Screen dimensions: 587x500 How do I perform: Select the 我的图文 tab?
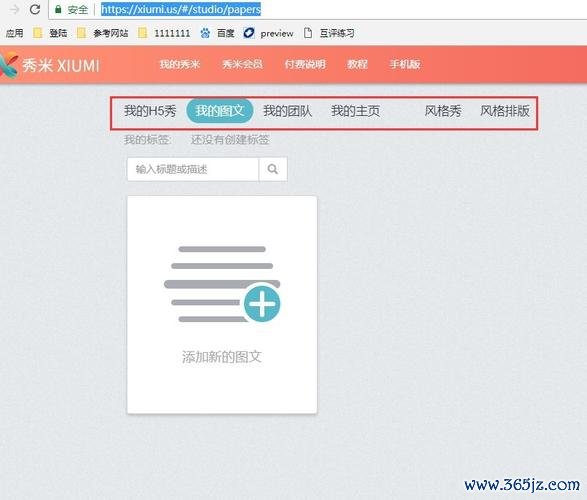click(220, 111)
